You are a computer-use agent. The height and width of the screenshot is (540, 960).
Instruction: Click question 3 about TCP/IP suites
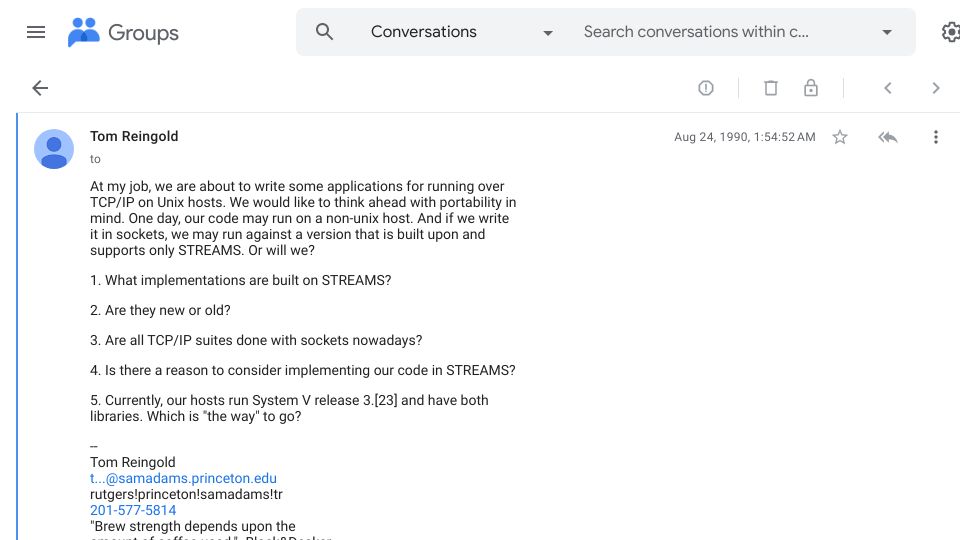coord(256,340)
